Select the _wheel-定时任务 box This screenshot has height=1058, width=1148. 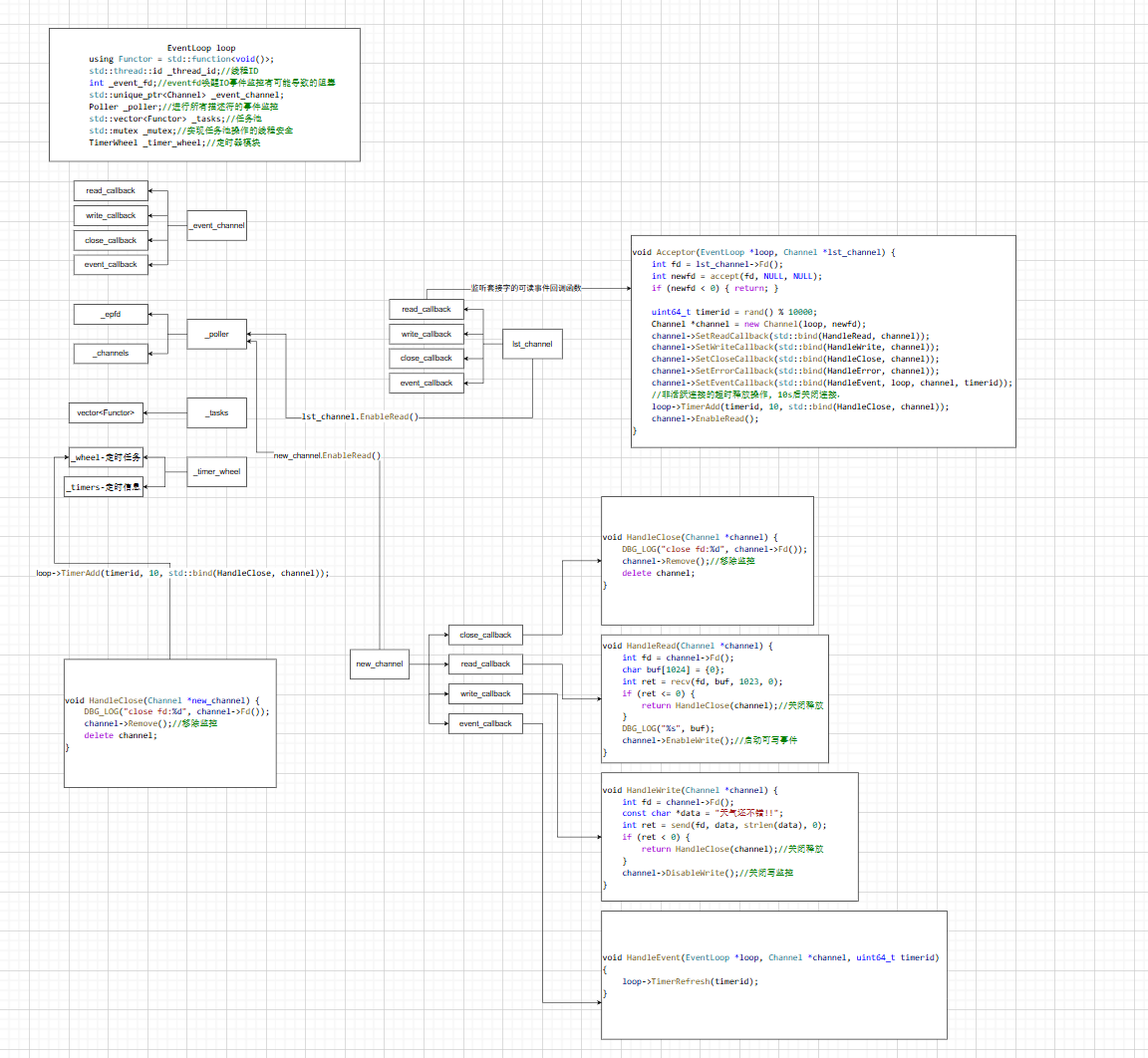click(x=107, y=457)
